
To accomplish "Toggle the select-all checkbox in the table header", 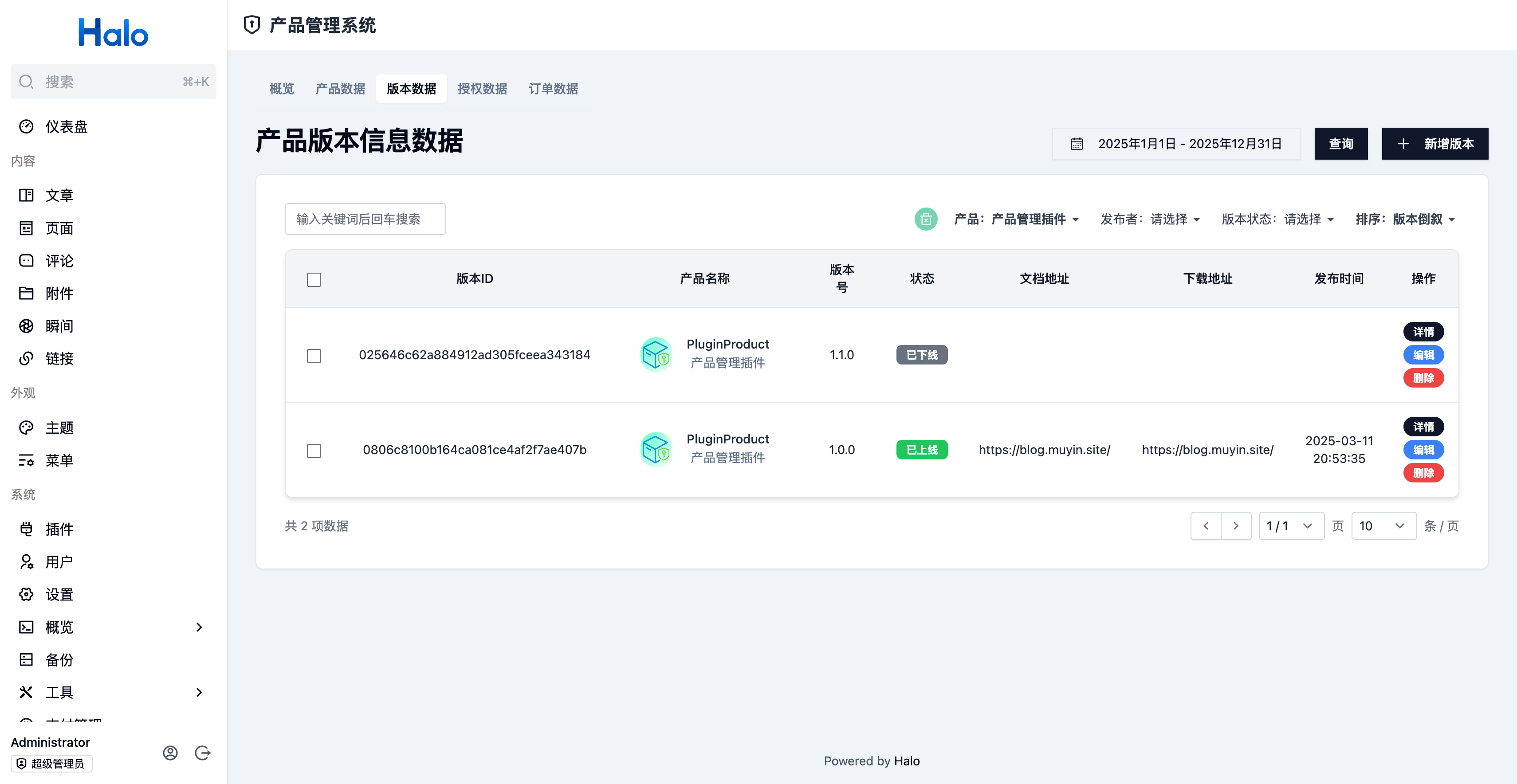I will (x=314, y=279).
